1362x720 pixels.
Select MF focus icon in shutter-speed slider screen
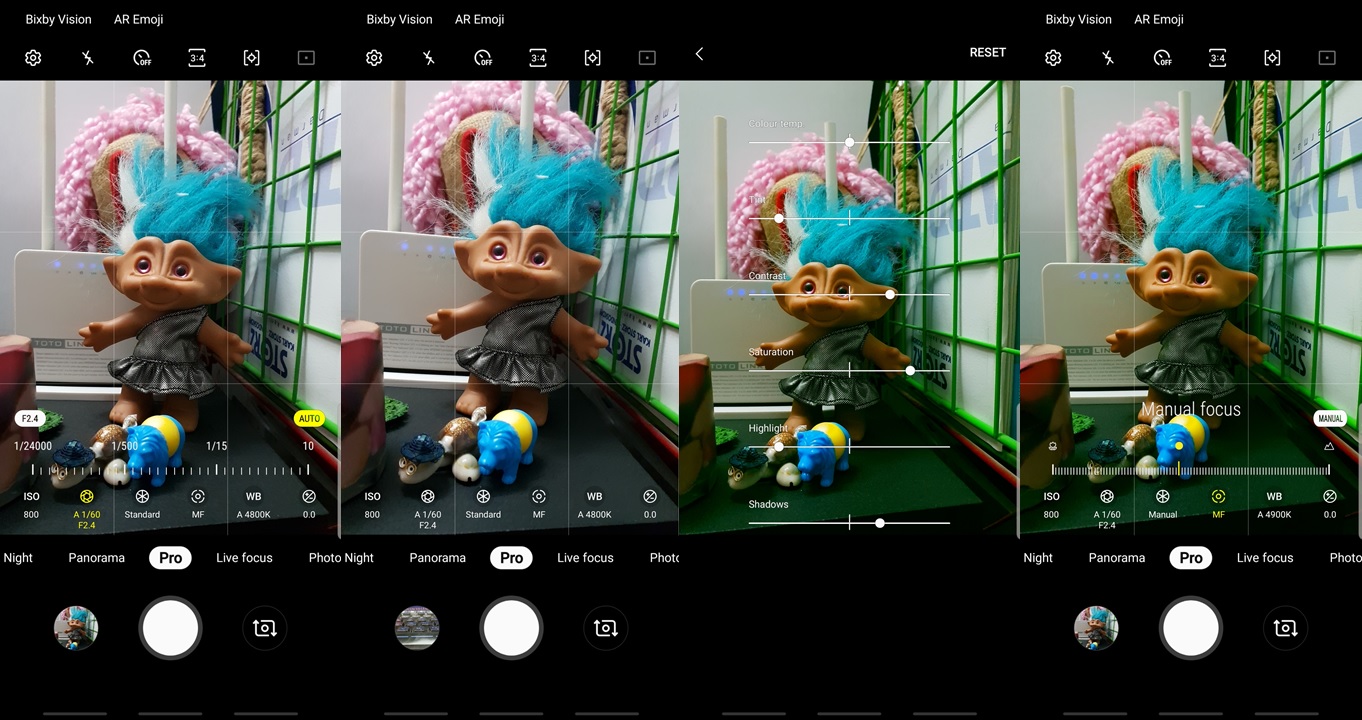point(198,504)
